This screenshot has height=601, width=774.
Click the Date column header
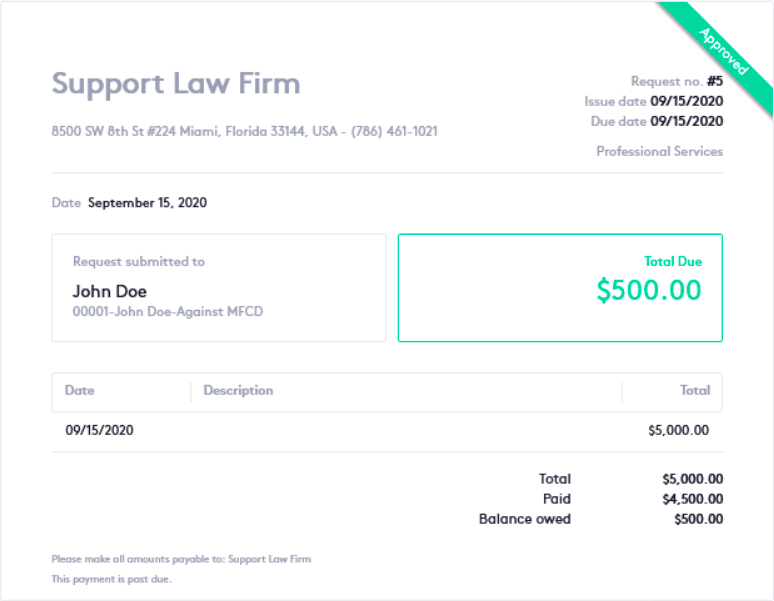click(x=80, y=391)
